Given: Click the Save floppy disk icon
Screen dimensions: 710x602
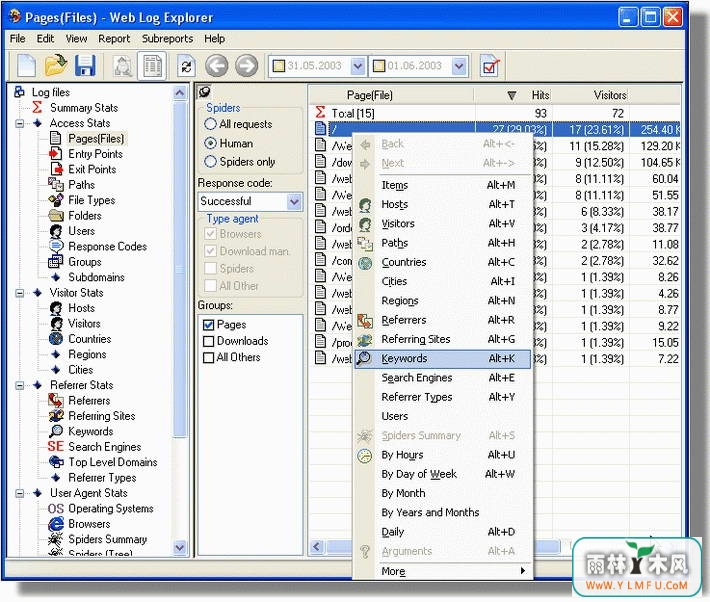Looking at the screenshot, I should [85, 66].
